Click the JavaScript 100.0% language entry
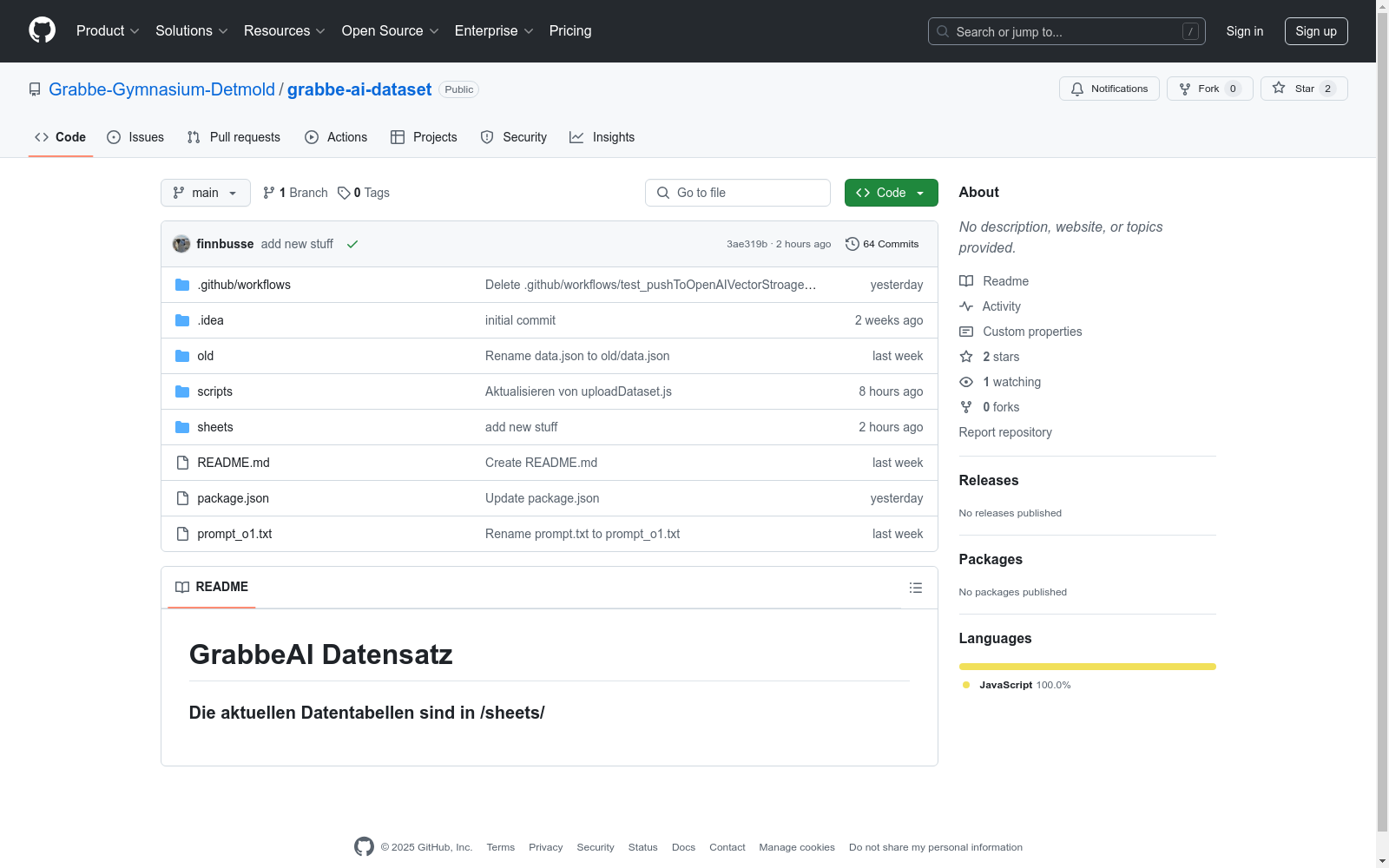The height and width of the screenshot is (868, 1389). click(1017, 685)
